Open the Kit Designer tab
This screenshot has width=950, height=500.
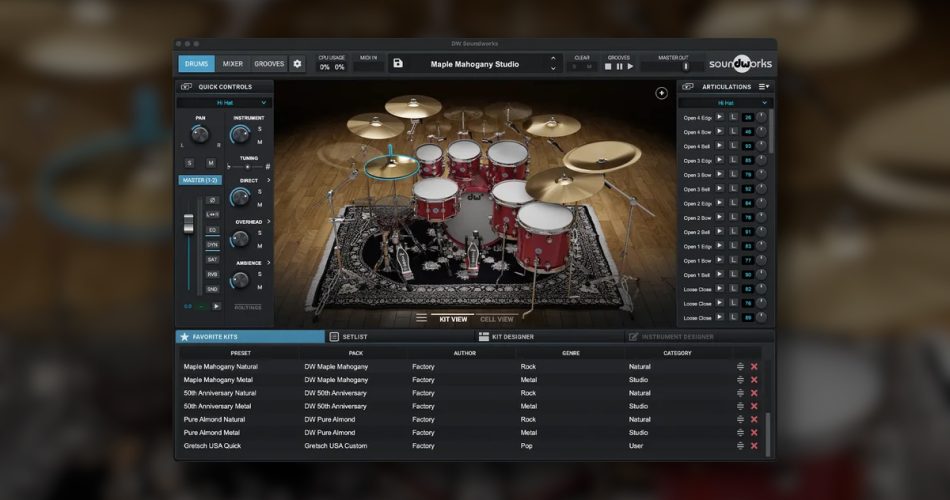click(x=513, y=337)
